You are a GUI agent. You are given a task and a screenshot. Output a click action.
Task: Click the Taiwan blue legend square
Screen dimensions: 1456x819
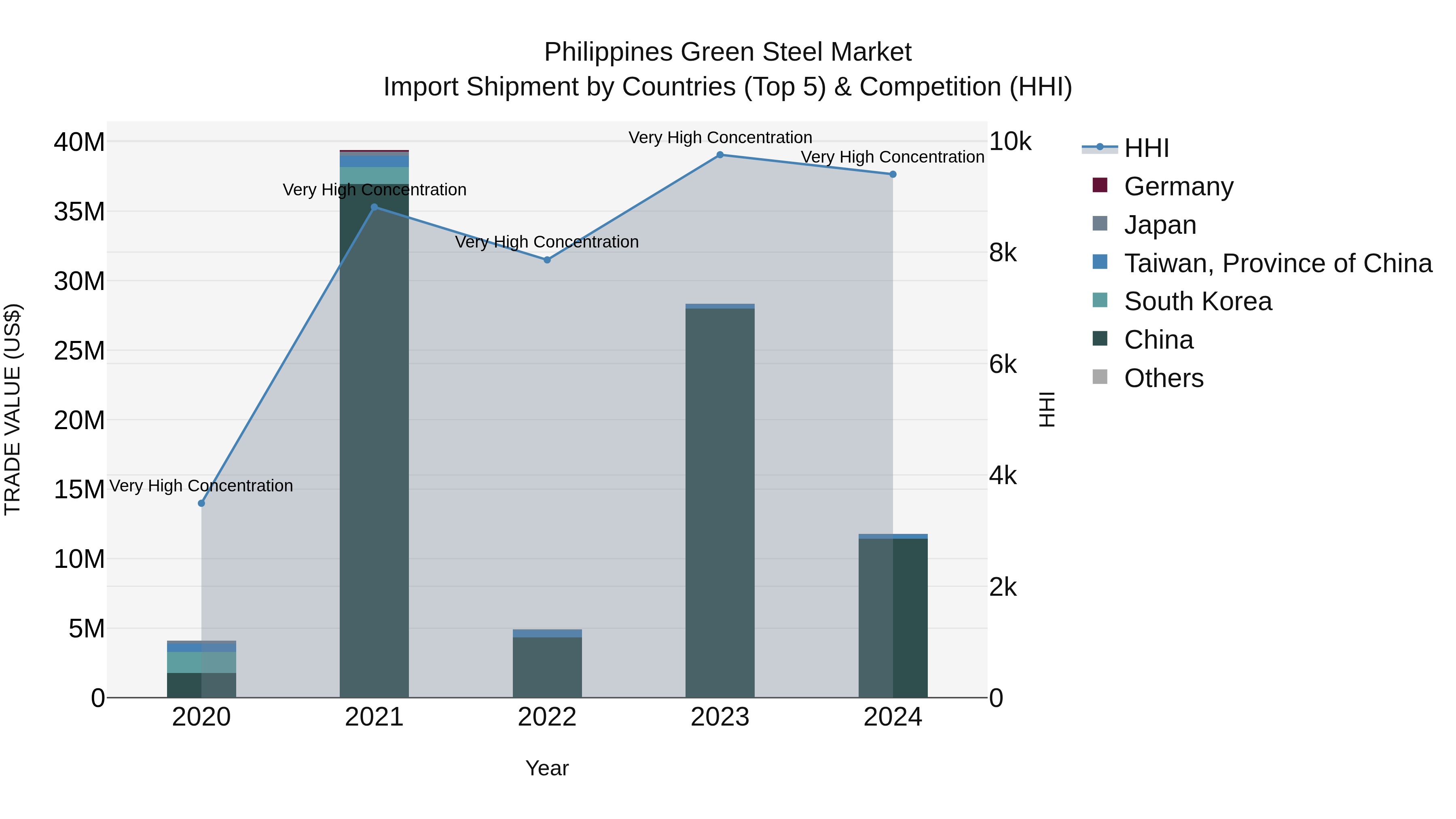pyautogui.click(x=1100, y=262)
